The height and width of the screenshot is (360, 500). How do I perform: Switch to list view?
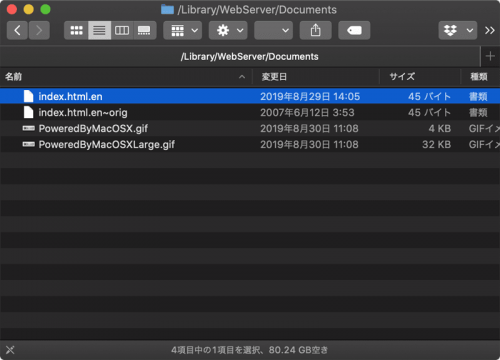coord(99,30)
